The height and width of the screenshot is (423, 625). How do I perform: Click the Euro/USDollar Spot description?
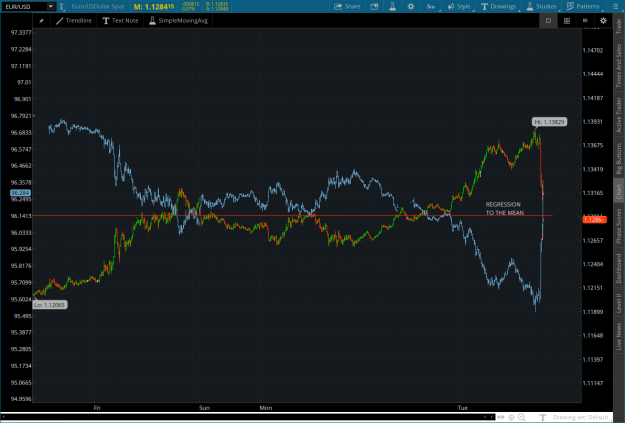[98, 6]
